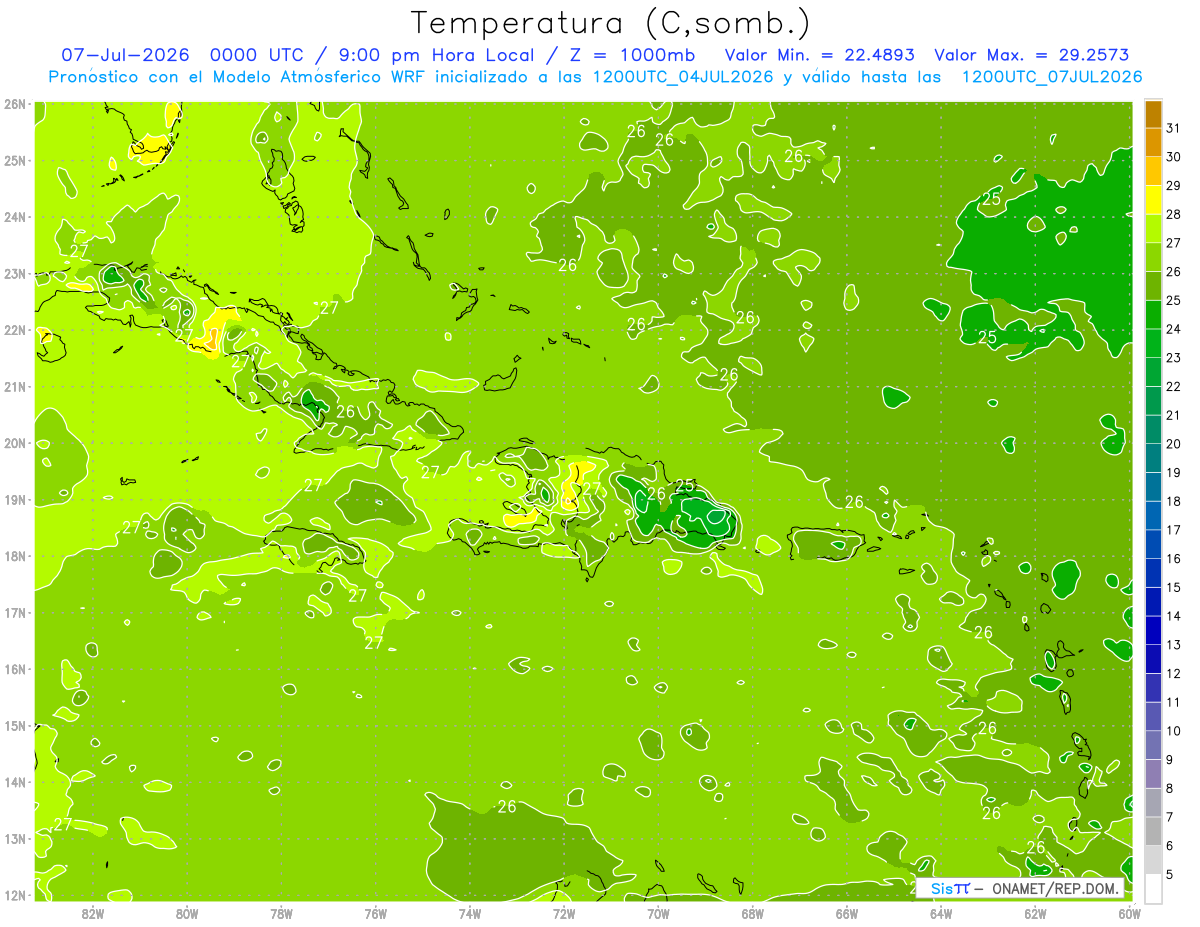The width and height of the screenshot is (1200, 927).
Task: Click the "62W" longitude label
Action: pyautogui.click(x=1035, y=913)
